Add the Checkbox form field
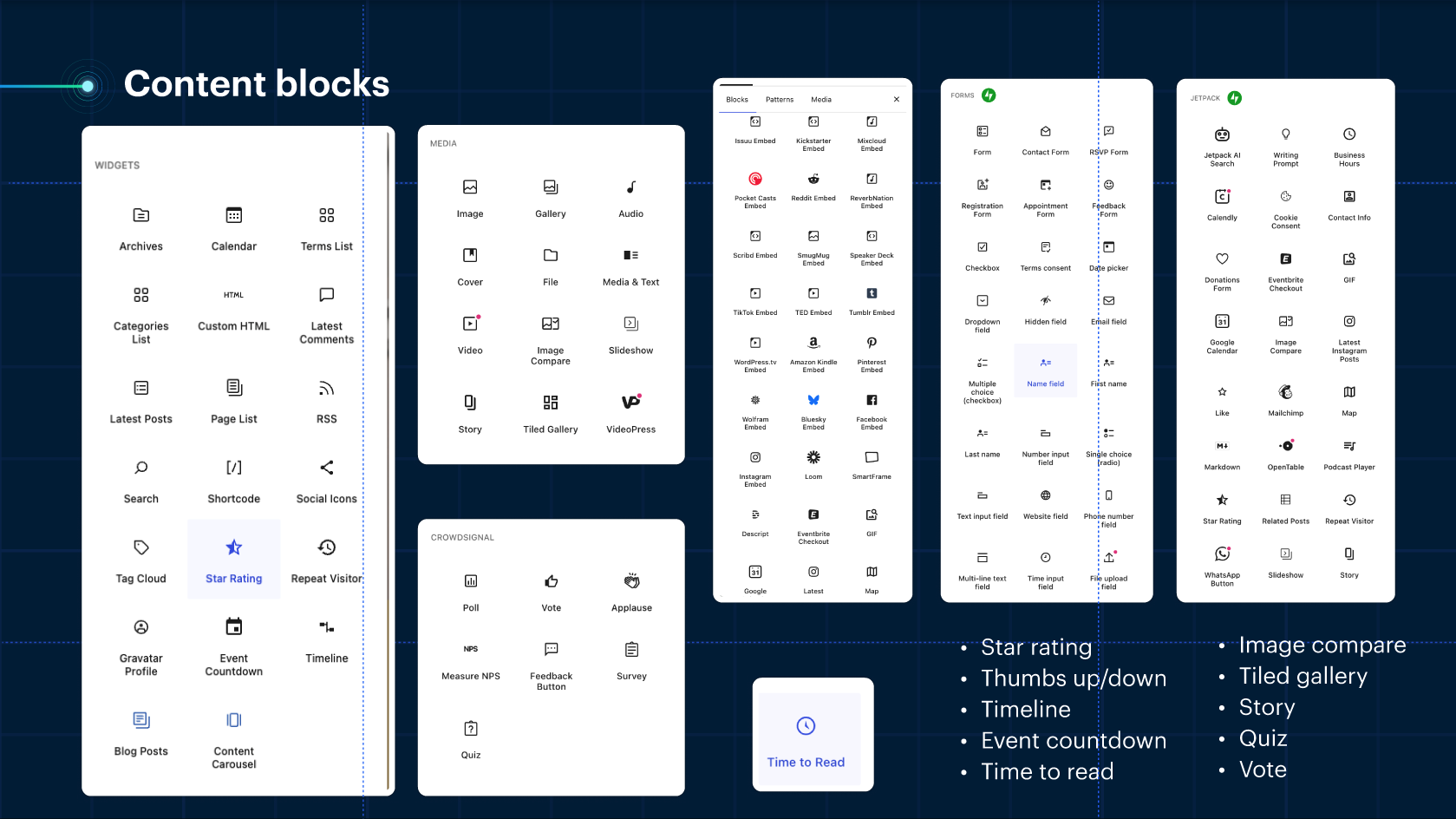 (x=983, y=256)
